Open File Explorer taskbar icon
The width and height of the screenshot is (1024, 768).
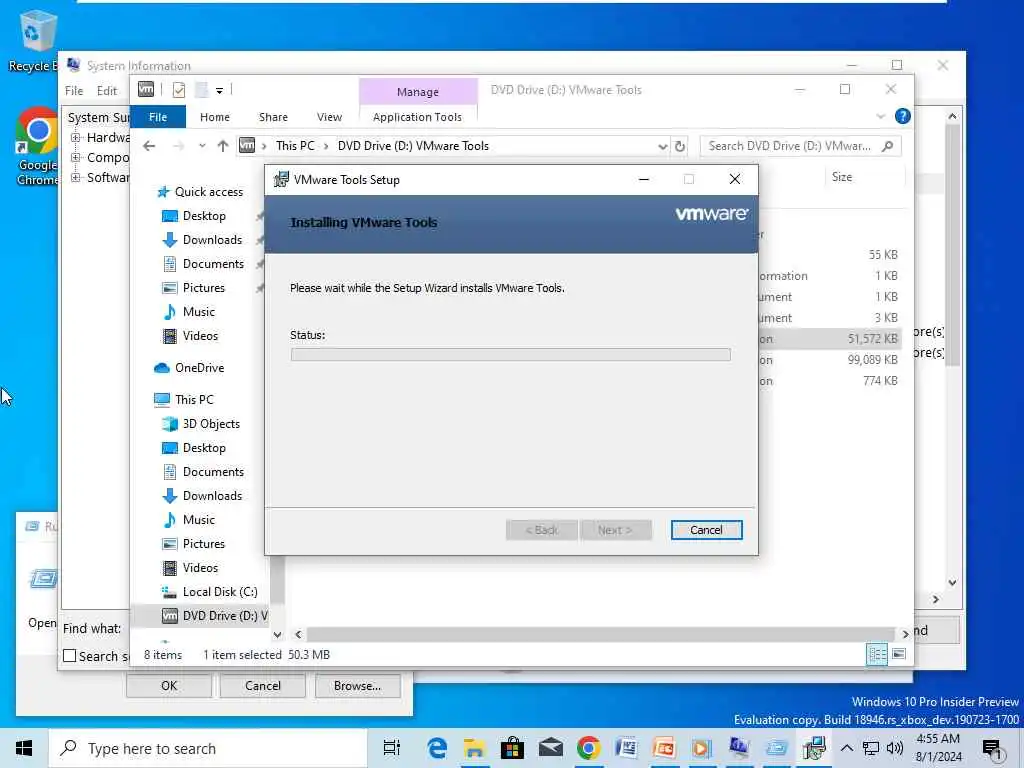(474, 748)
